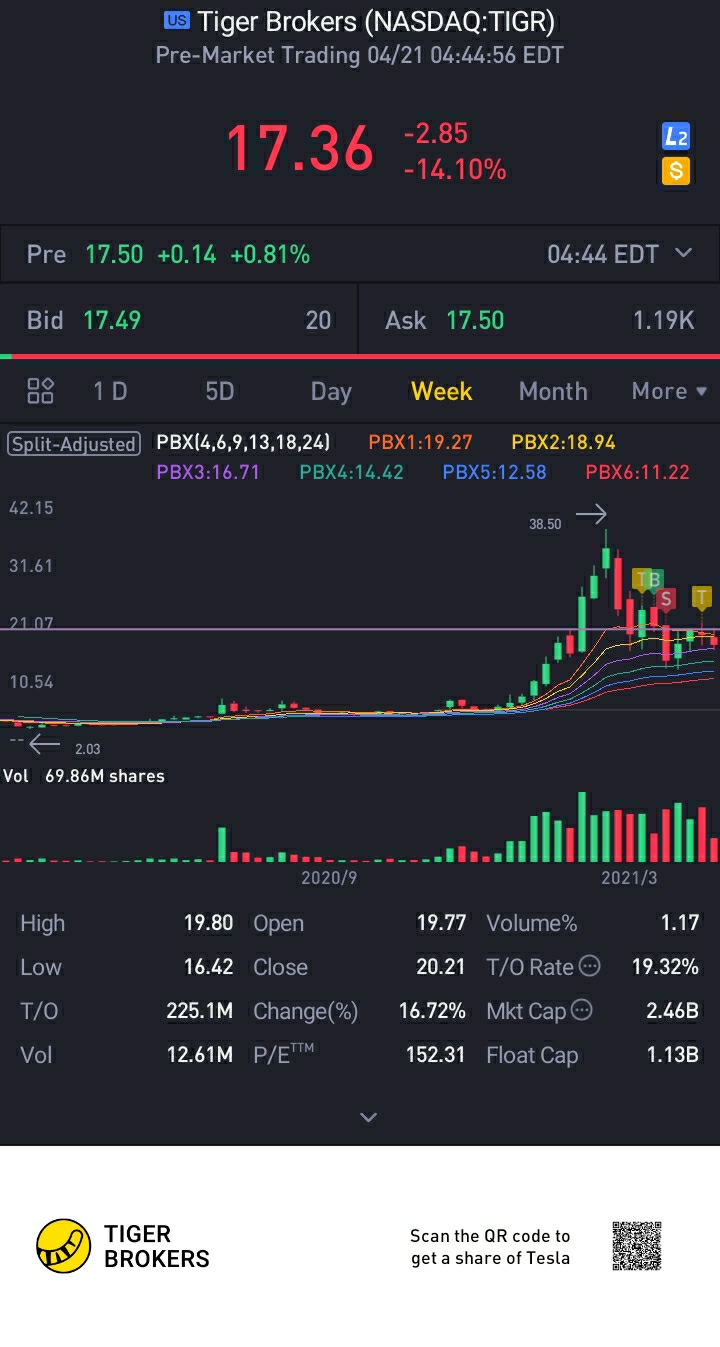Switch to the 5D chart tab
This screenshot has height=1347, width=720.
pos(219,391)
